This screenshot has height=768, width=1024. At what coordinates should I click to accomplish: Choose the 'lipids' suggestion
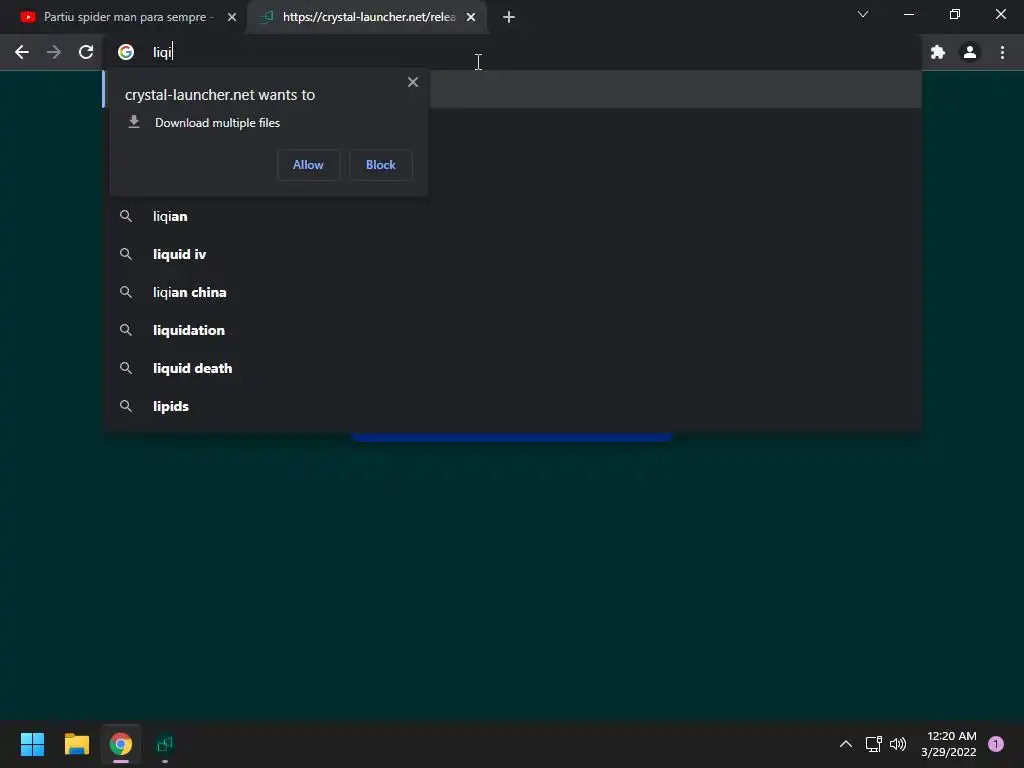click(512, 406)
